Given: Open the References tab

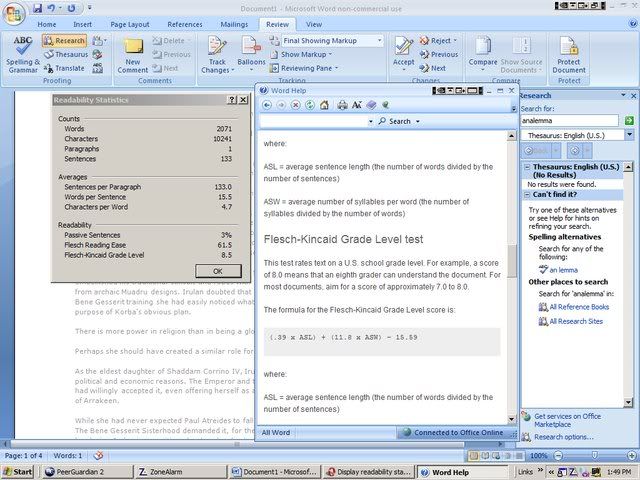Looking at the screenshot, I should pos(184,24).
